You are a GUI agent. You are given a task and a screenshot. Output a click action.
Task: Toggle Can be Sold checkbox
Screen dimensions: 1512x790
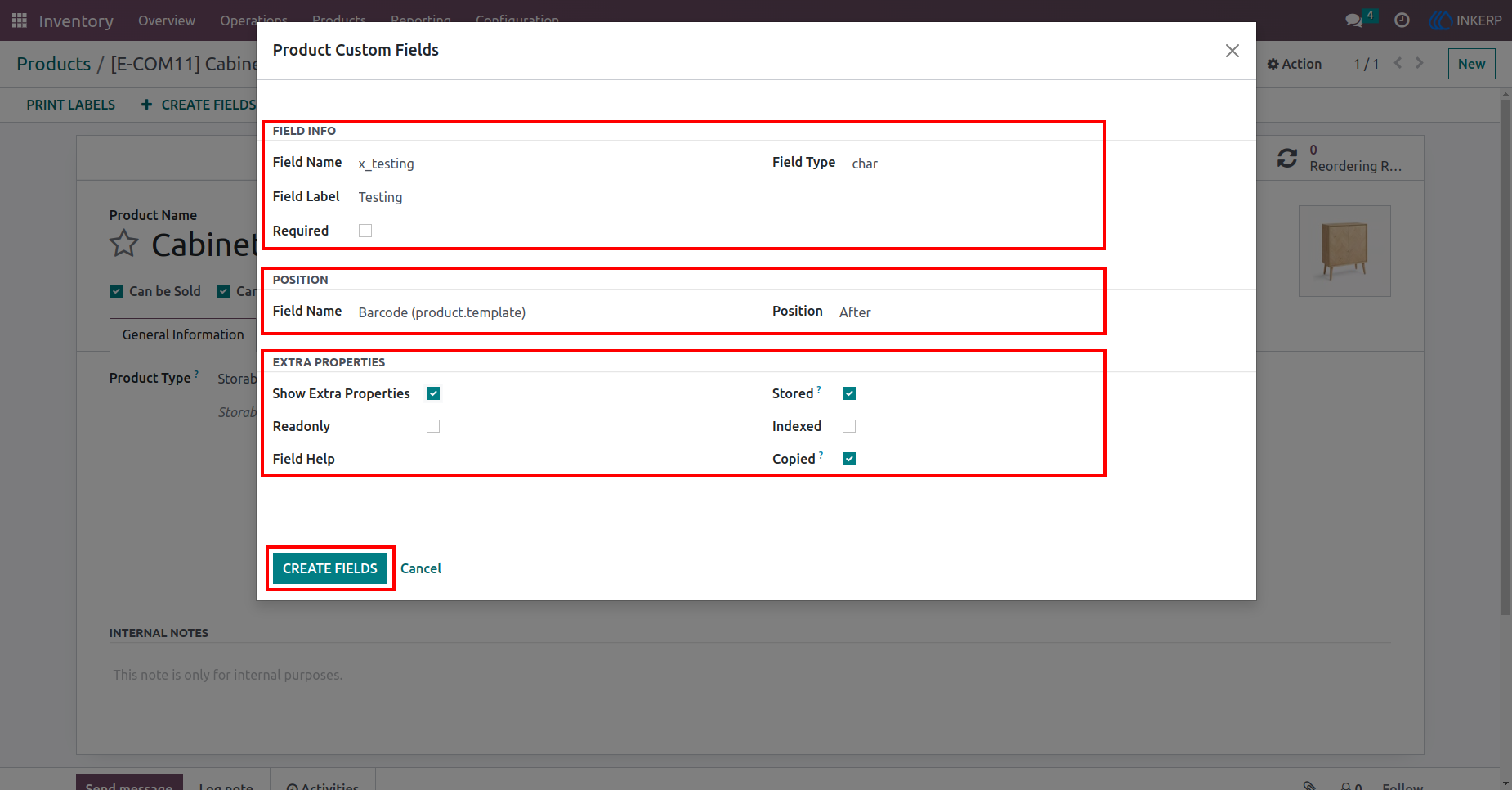pyautogui.click(x=116, y=291)
